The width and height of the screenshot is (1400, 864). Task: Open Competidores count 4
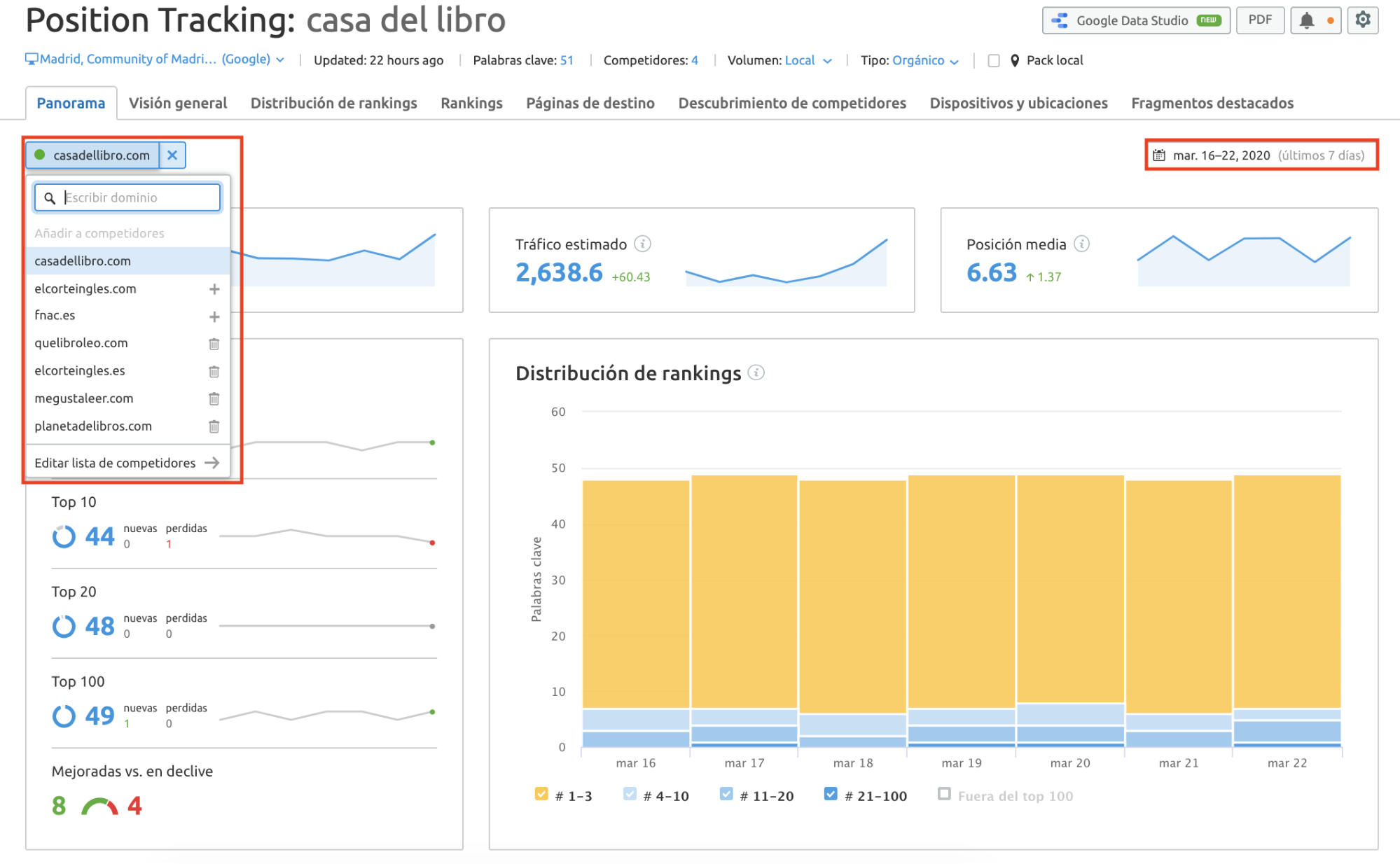tap(695, 60)
